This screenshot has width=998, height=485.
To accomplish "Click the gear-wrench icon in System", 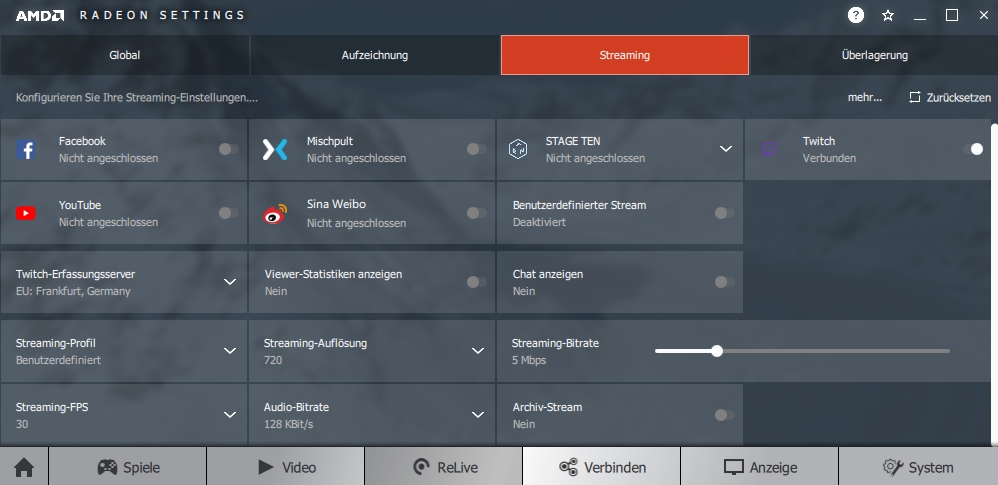I will 893,467.
